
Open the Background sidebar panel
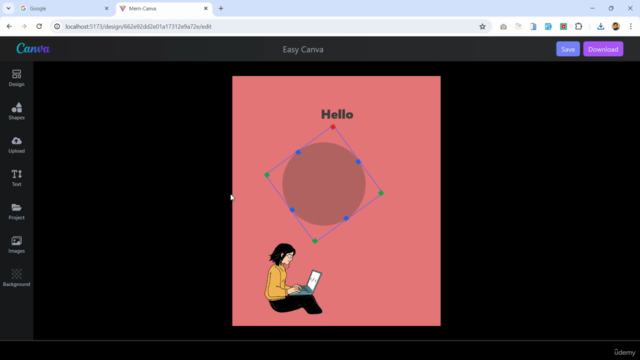16,278
